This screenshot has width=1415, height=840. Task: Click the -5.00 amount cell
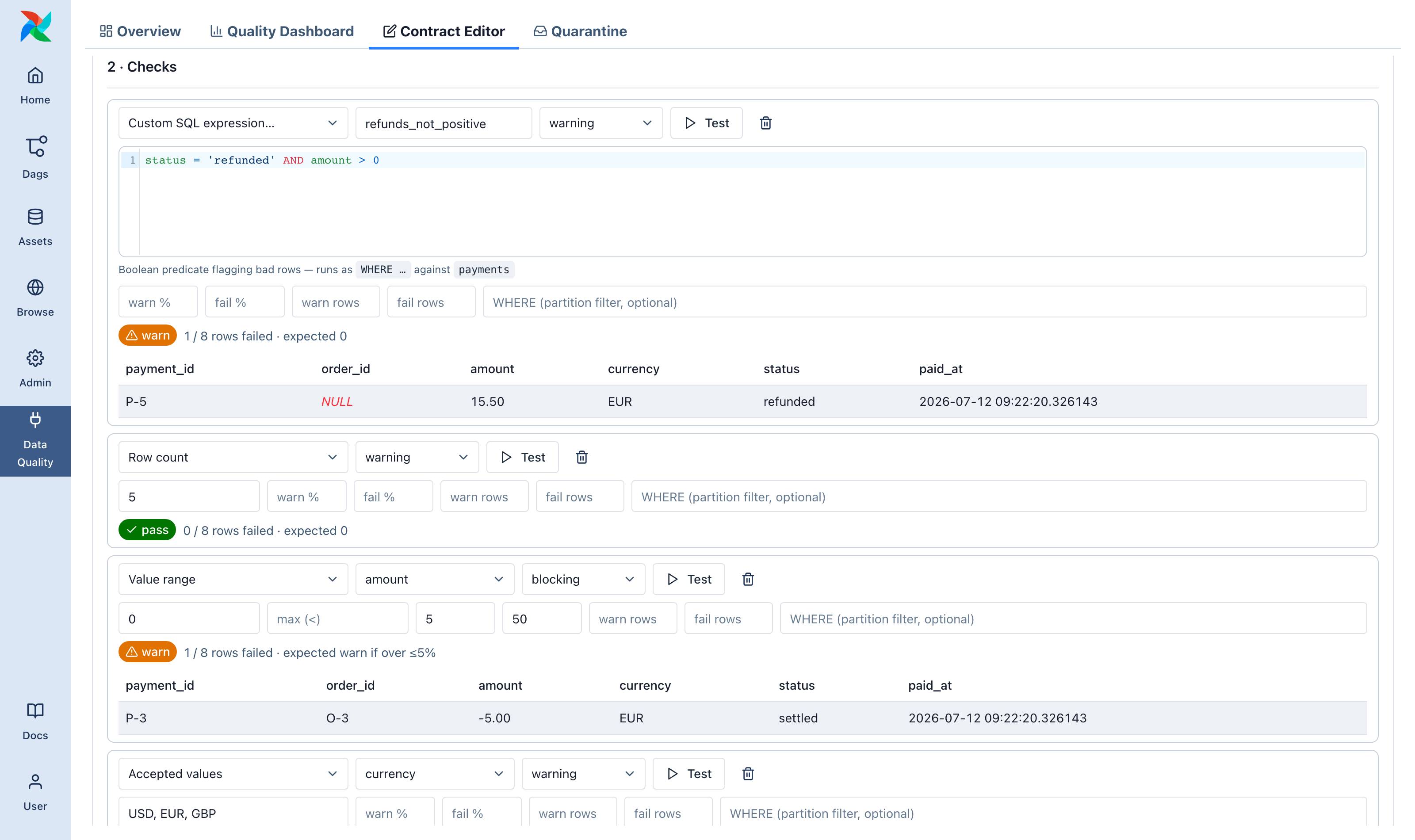coord(494,718)
